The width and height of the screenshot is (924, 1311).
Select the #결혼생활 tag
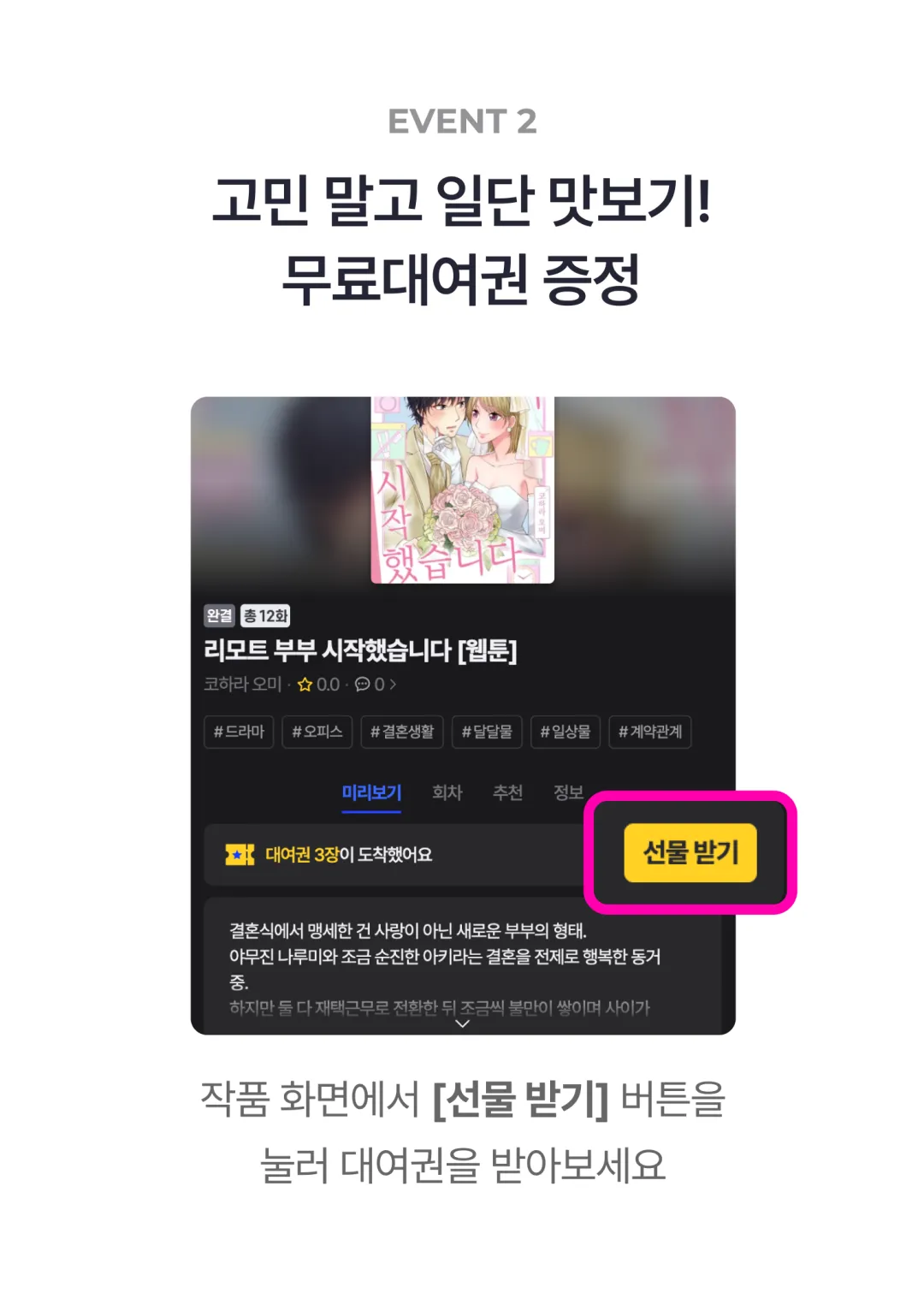click(402, 732)
